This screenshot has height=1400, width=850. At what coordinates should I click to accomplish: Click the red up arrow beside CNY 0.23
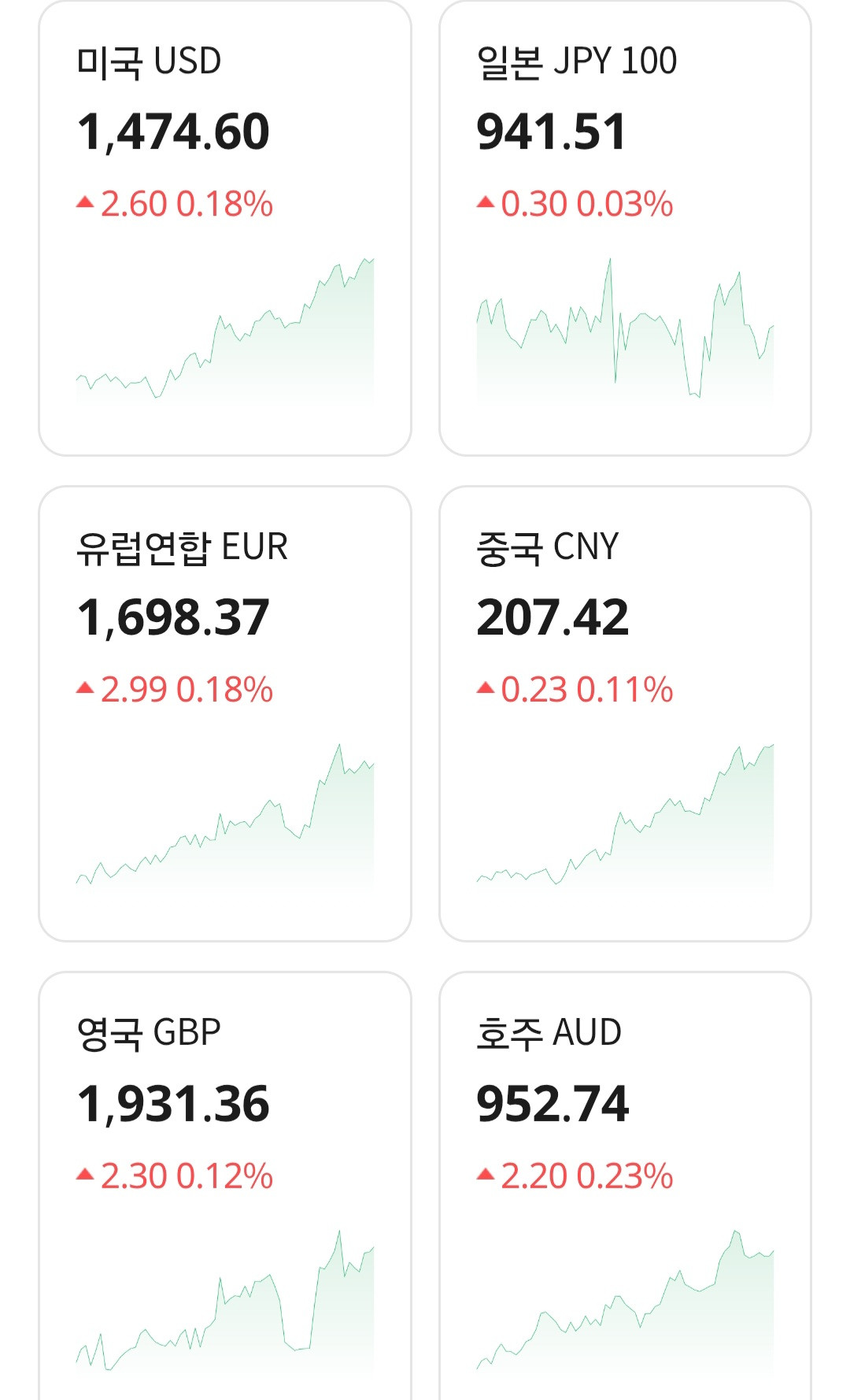(x=486, y=689)
